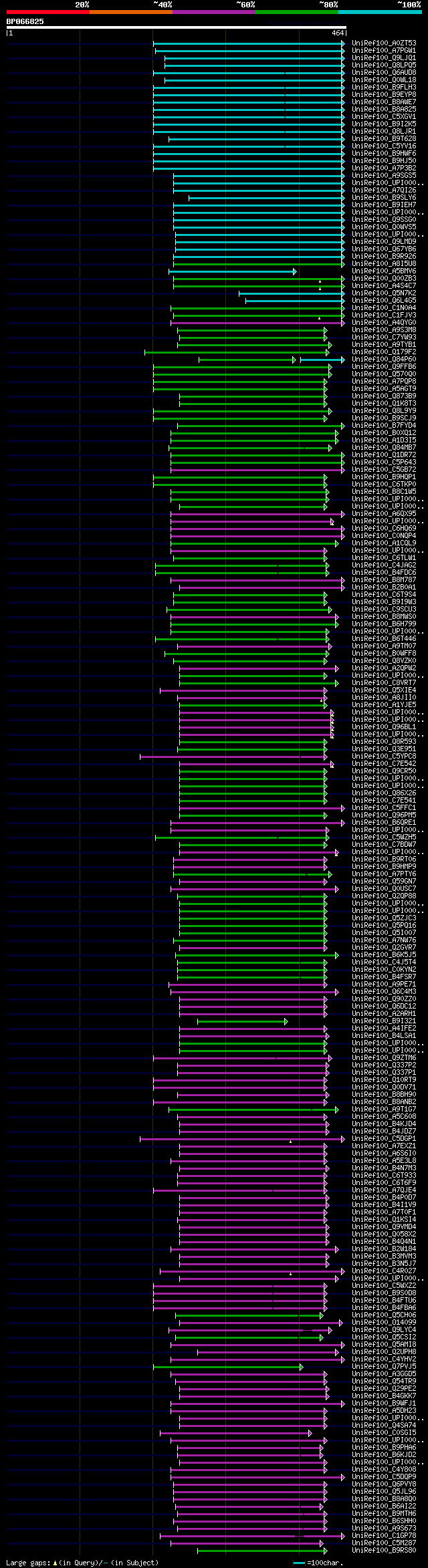This screenshot has height=1568, width=428.
Task: Select label UniRef100_A9S3M8
Action: click(x=384, y=330)
